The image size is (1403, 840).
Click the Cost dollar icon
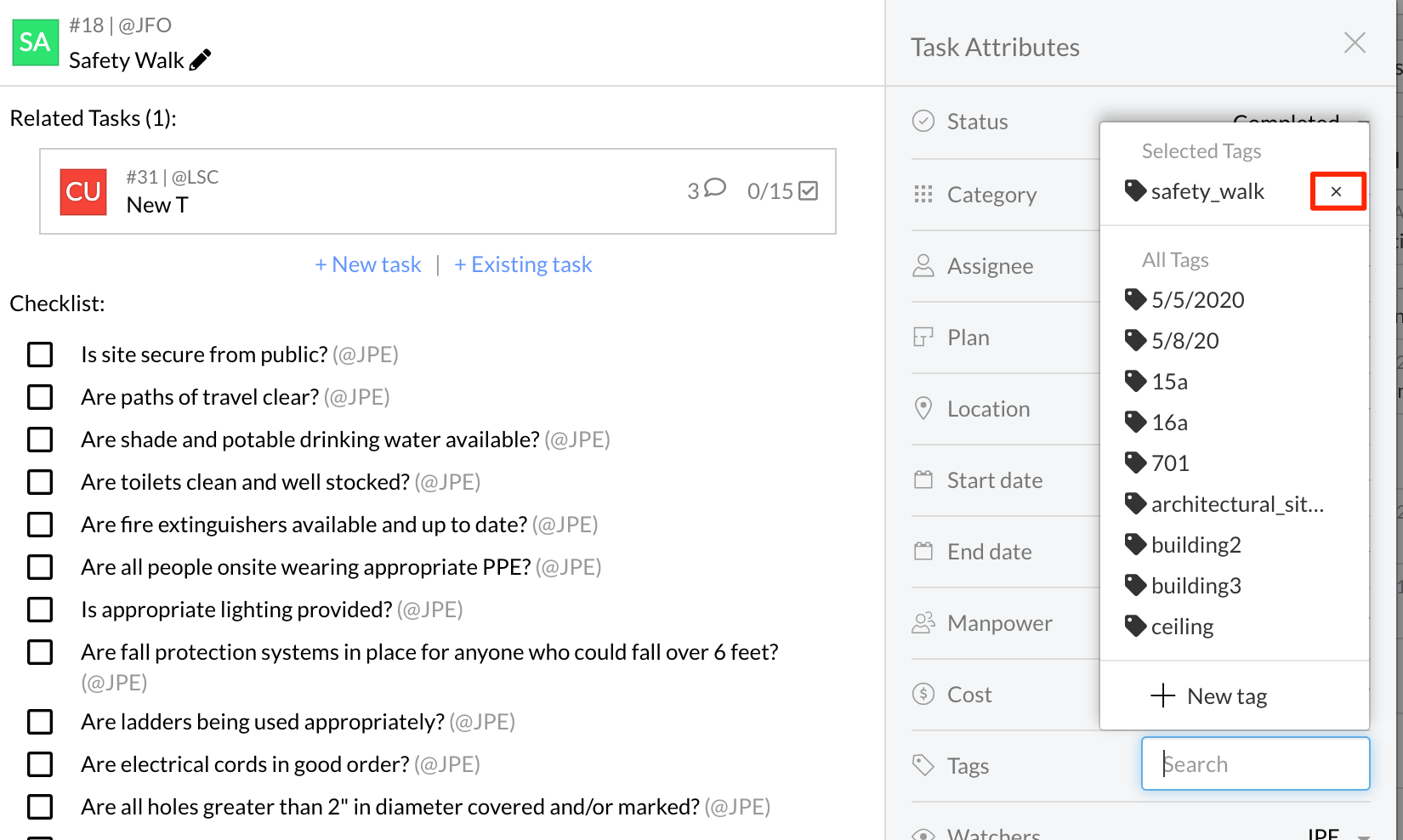(x=923, y=695)
